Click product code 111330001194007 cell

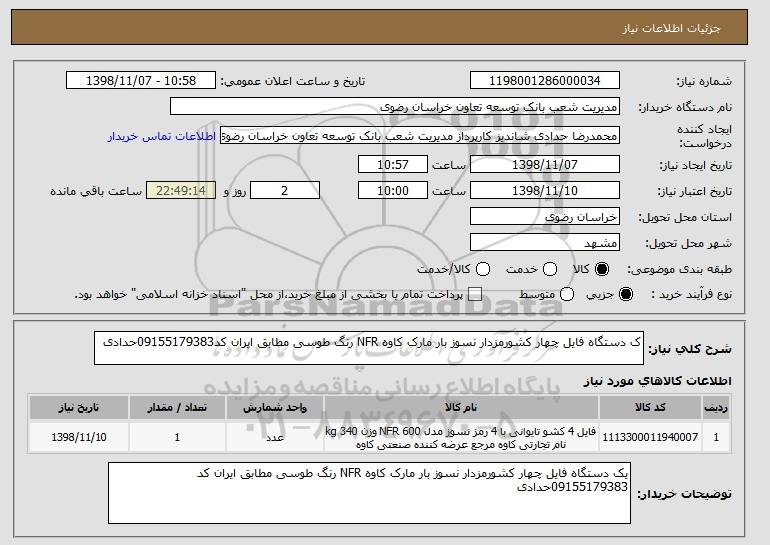650,437
